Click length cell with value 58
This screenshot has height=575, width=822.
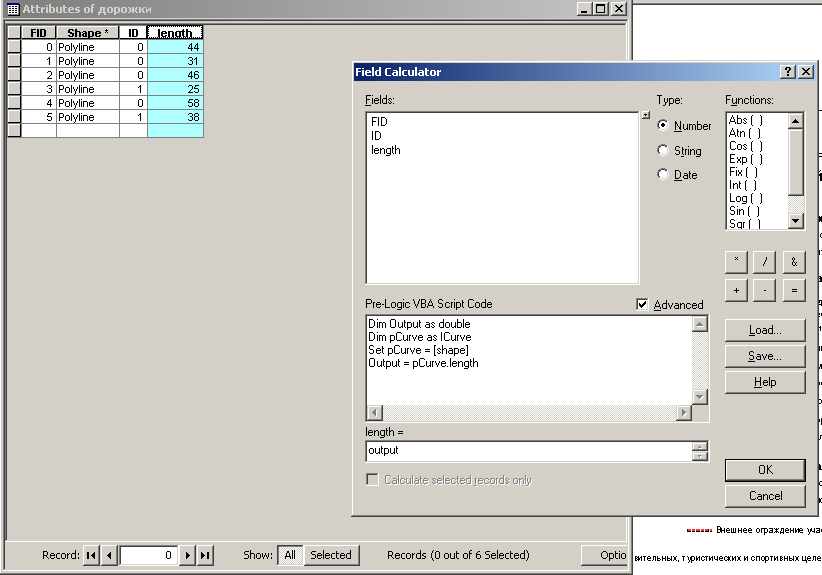175,103
